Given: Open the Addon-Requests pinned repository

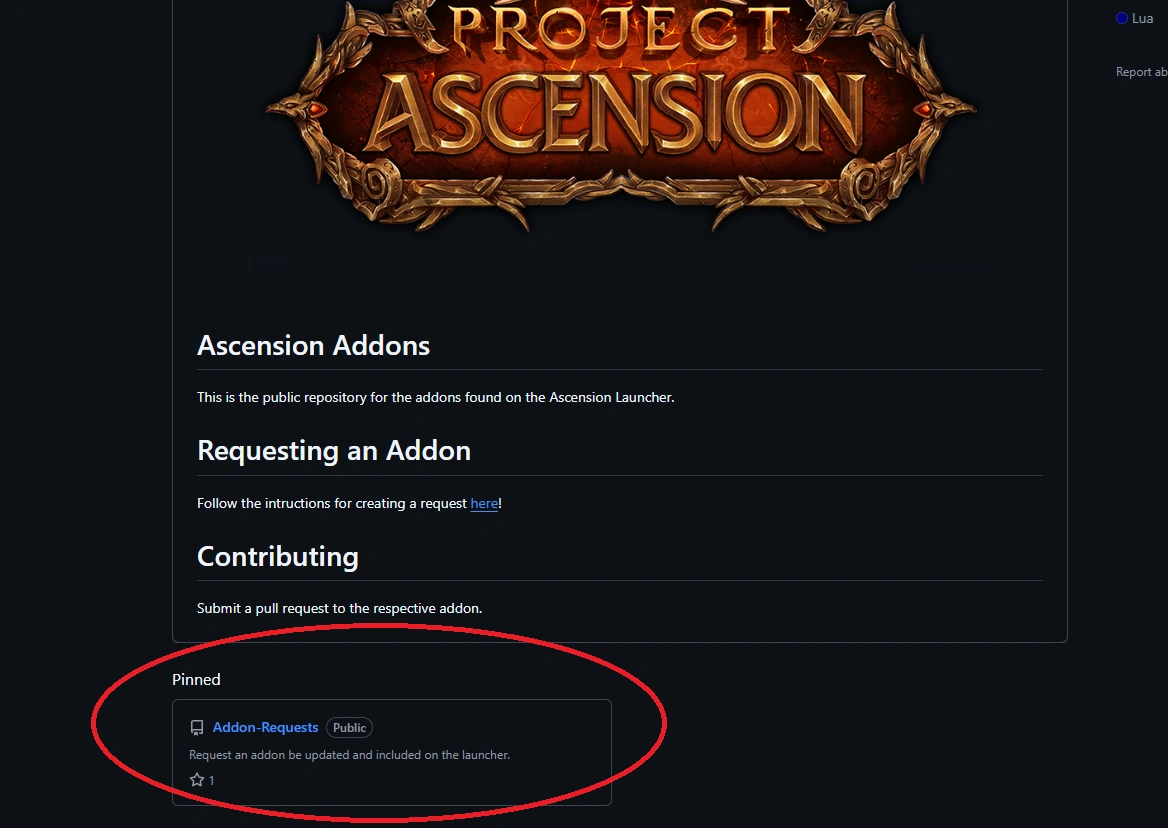Looking at the screenshot, I should pyautogui.click(x=265, y=727).
